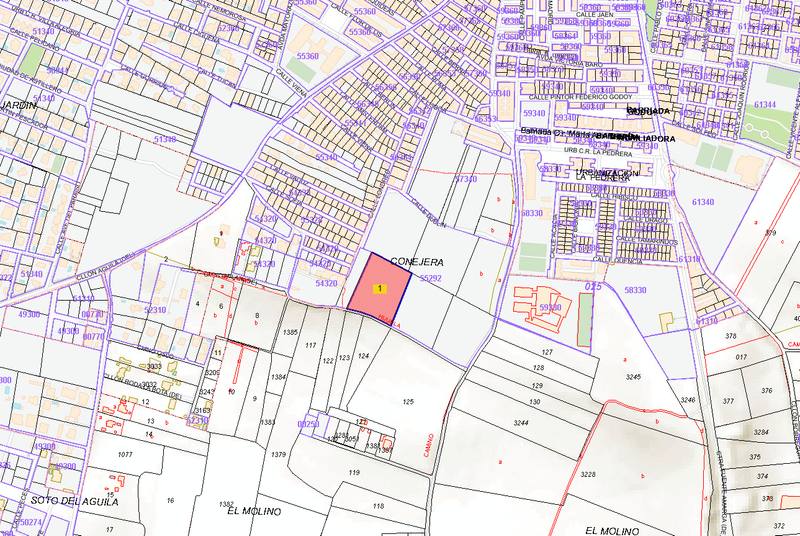Click rural parcel 1382
800x536 pixels.
tap(226, 504)
